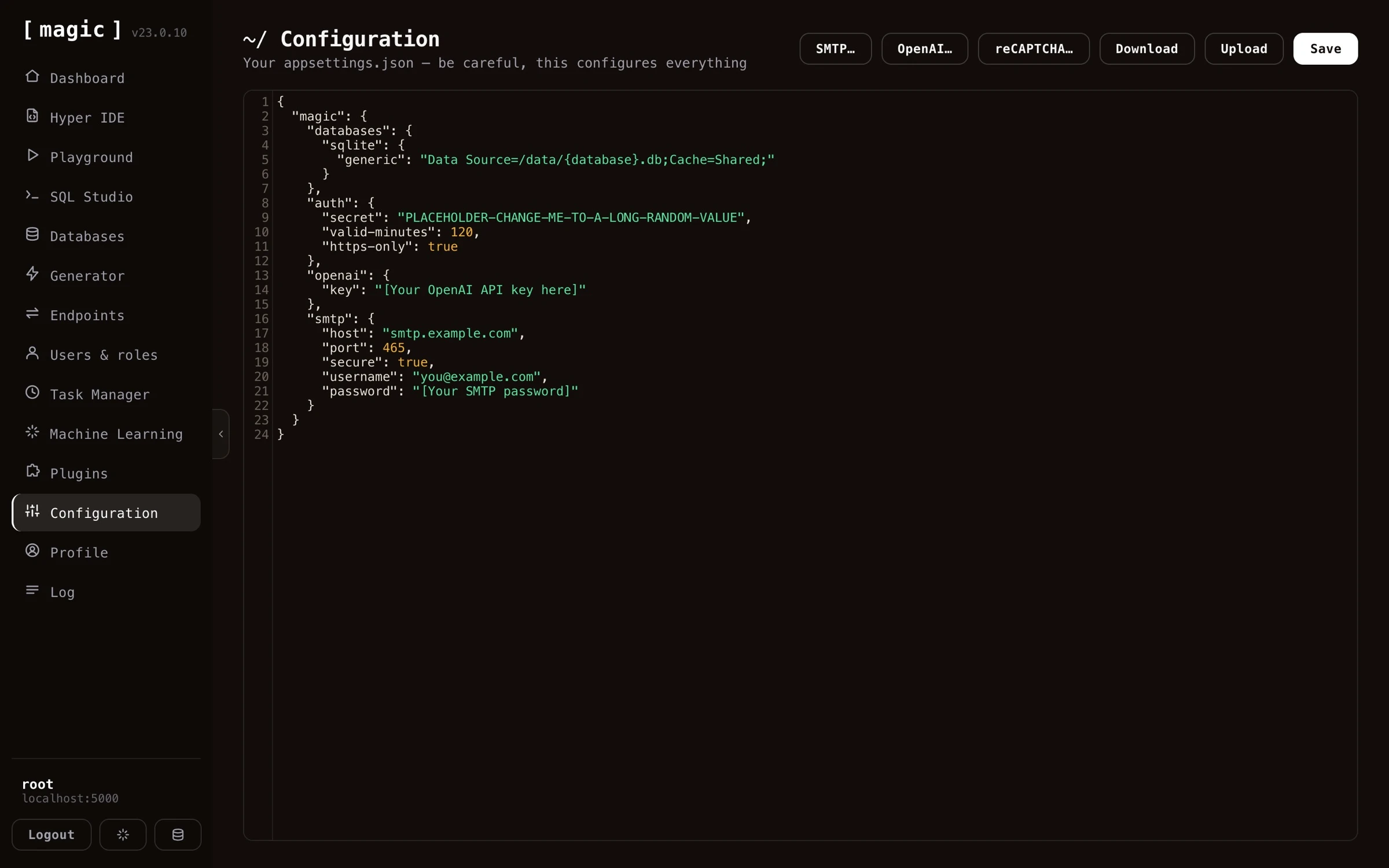1389x868 pixels.
Task: Click line number 24 in the gutter
Action: click(262, 435)
